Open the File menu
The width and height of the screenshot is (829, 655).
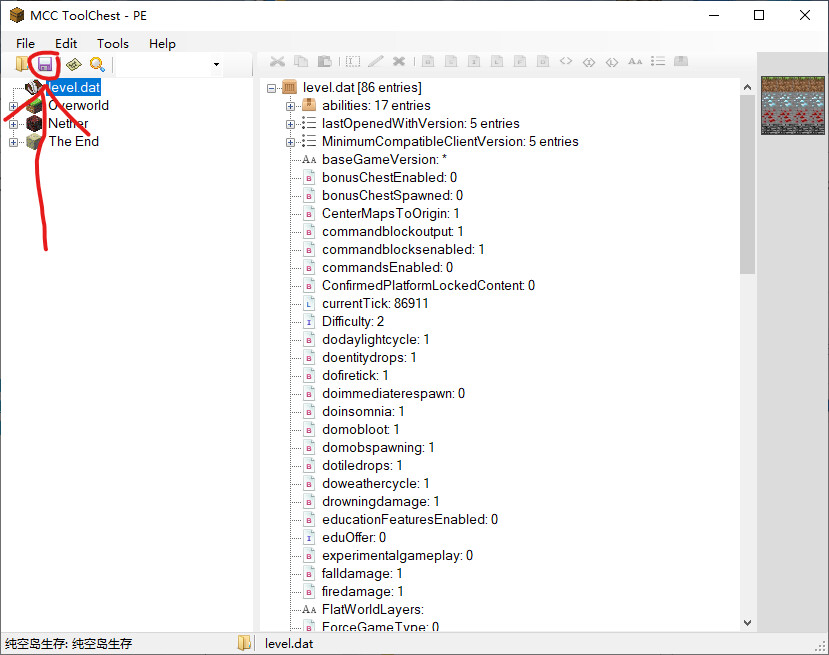[x=25, y=43]
